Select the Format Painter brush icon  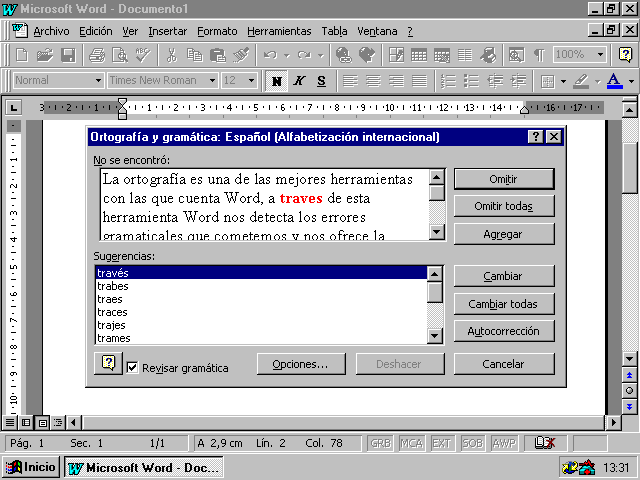tap(241, 55)
